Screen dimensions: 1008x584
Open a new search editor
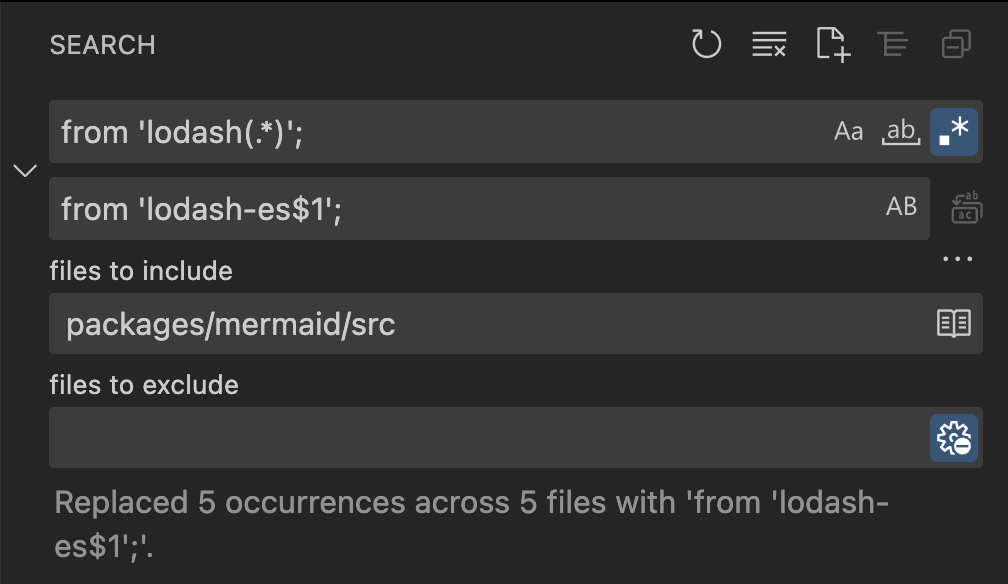click(x=832, y=44)
